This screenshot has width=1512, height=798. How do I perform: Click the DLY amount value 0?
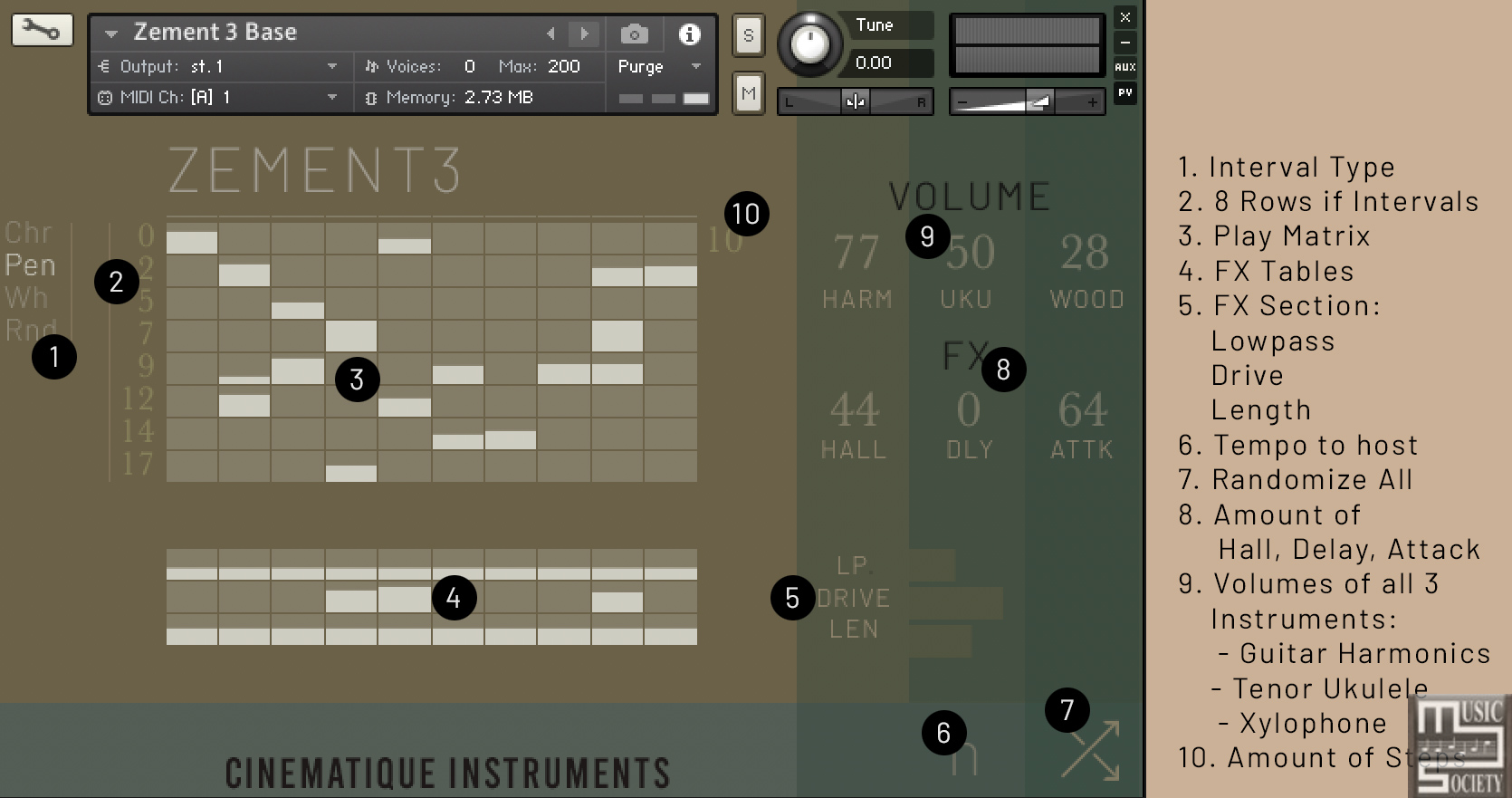coord(969,410)
